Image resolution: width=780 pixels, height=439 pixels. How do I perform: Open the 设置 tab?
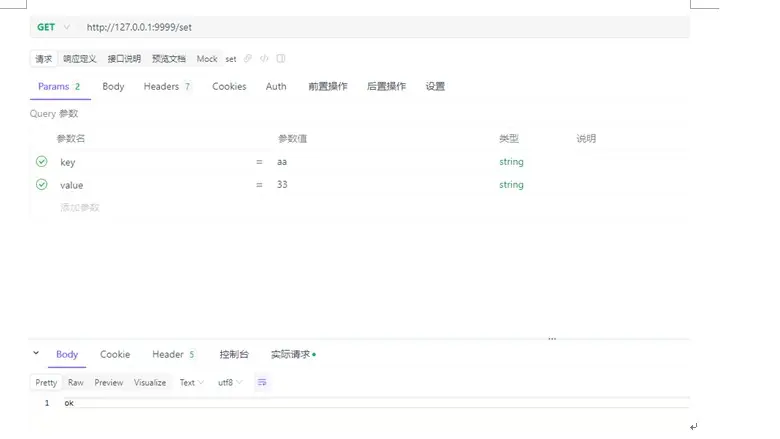[x=435, y=87]
